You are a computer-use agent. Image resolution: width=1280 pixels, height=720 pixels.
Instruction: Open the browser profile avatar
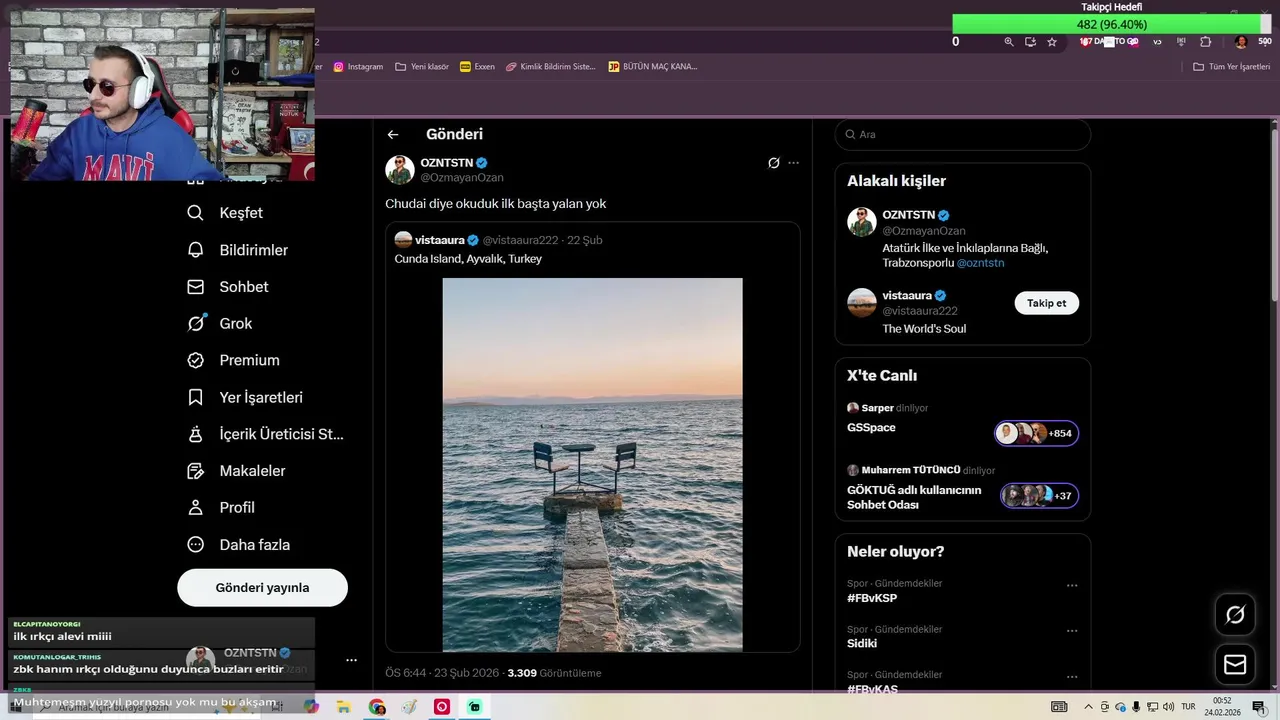tap(1241, 42)
